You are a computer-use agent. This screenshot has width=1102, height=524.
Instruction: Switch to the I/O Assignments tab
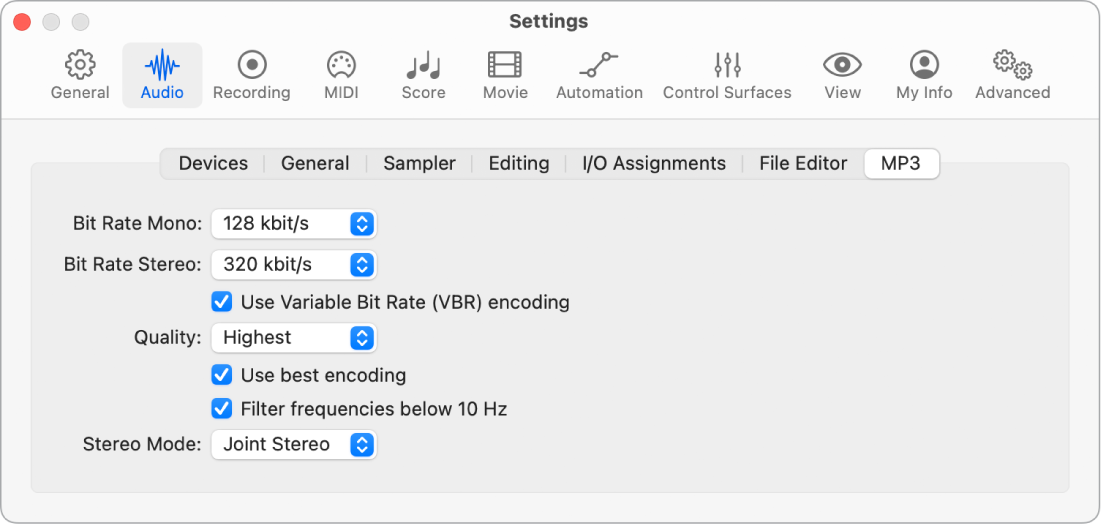point(654,163)
